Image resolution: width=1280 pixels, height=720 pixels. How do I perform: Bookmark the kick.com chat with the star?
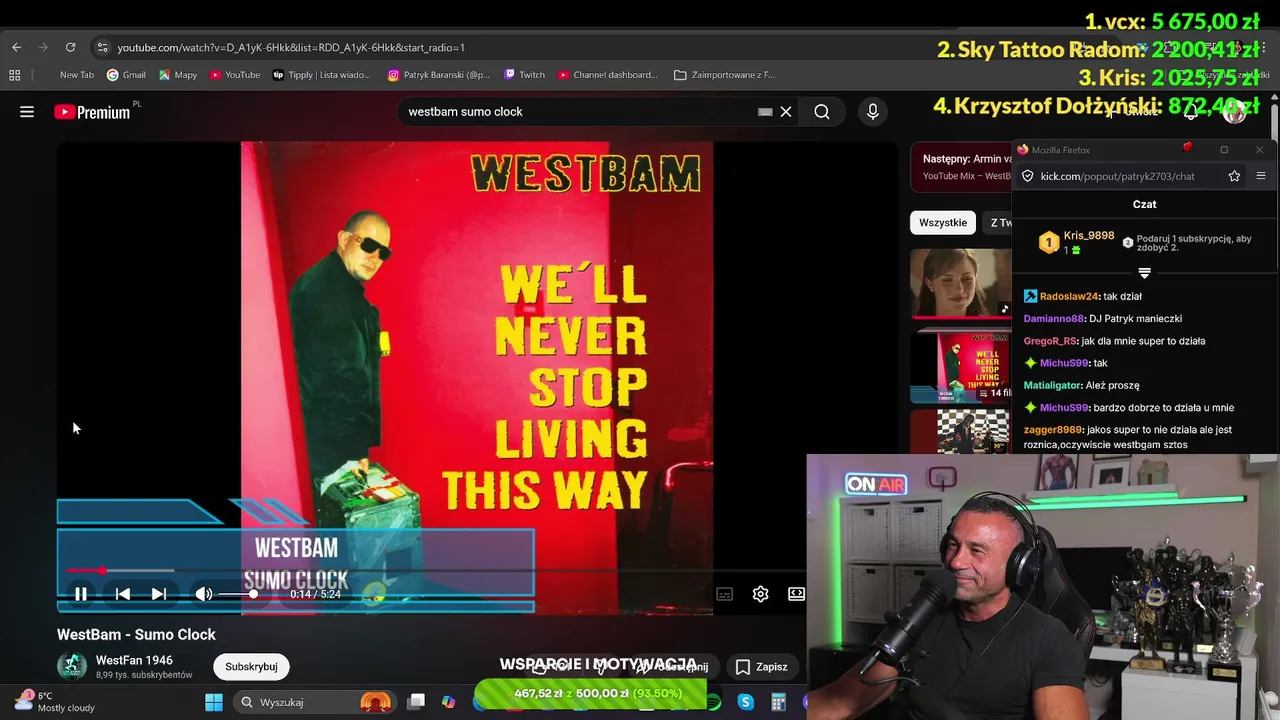[x=1235, y=176]
